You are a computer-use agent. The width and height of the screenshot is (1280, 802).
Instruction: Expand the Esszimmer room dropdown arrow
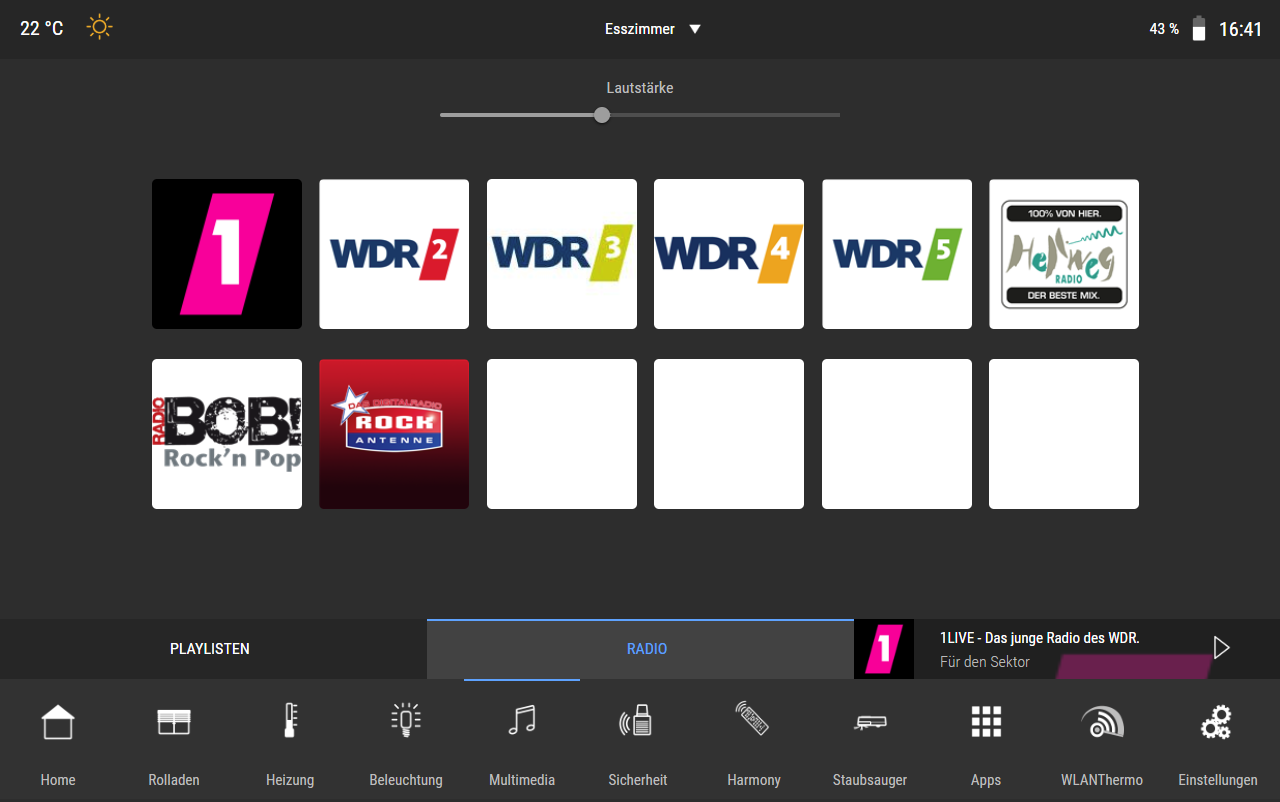coord(695,29)
